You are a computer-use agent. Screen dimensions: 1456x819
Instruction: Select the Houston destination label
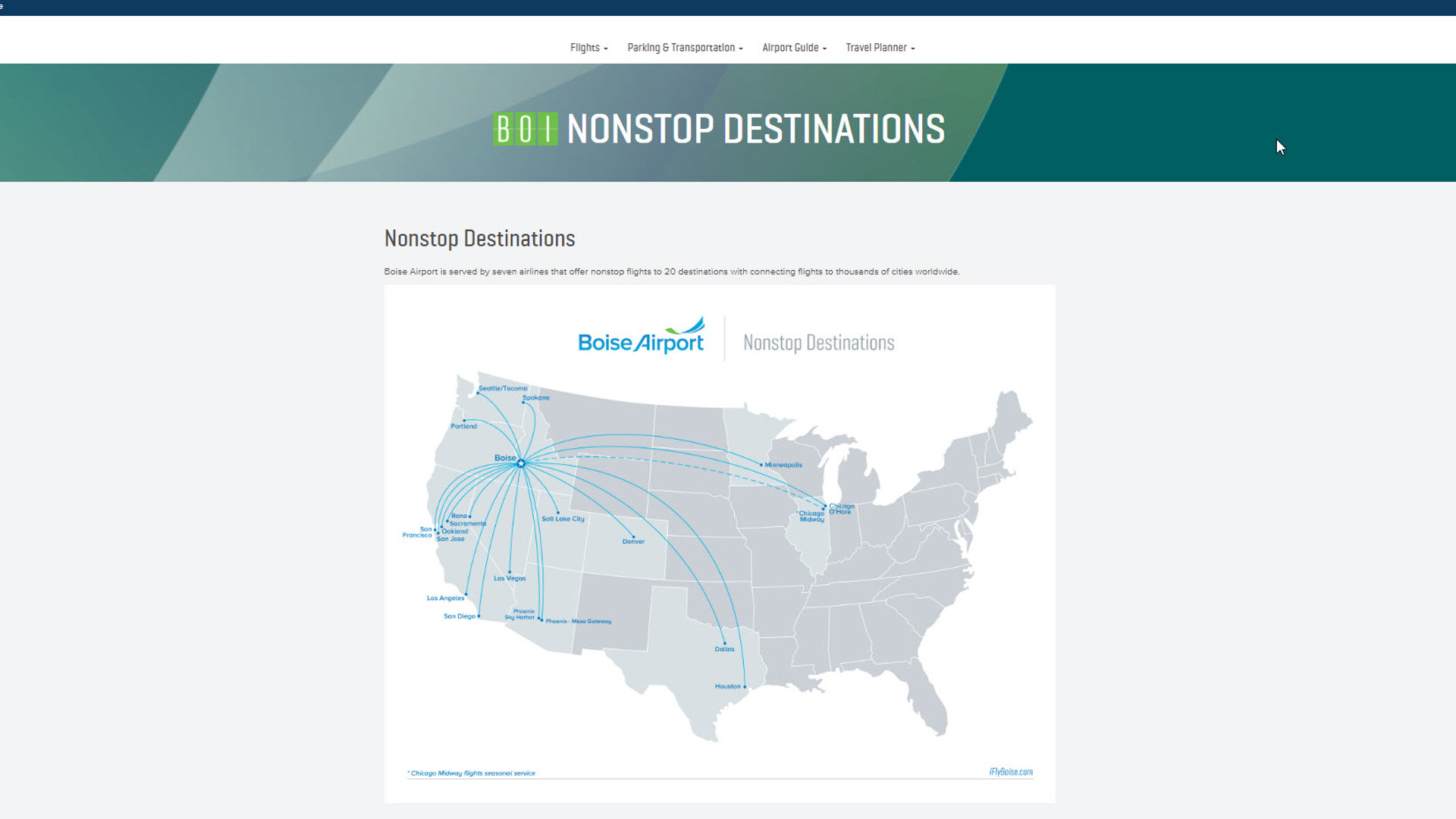pos(727,686)
